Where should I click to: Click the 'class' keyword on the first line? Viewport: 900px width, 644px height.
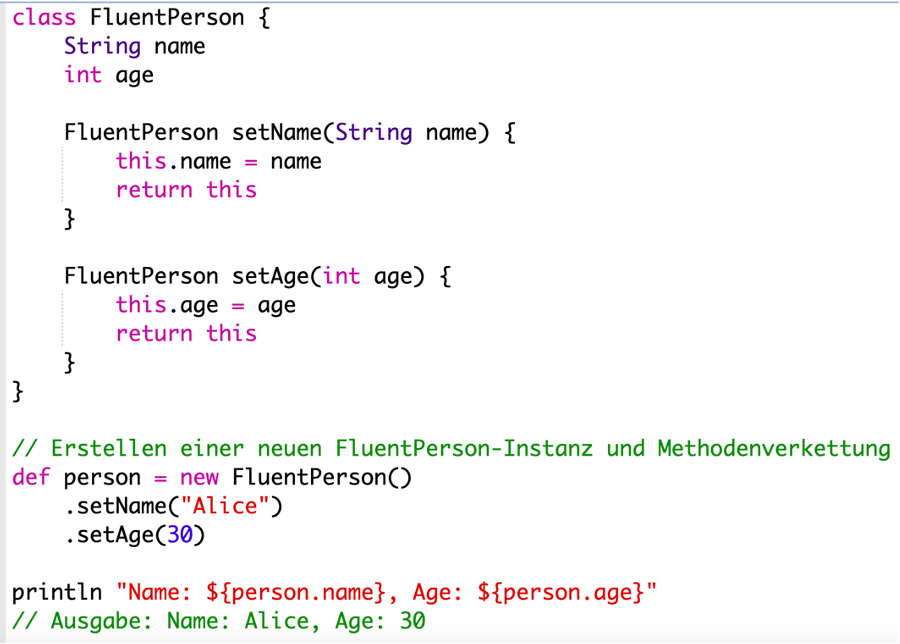pos(43,17)
